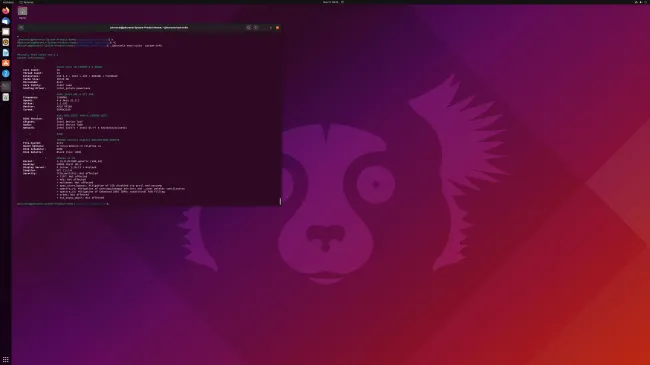Show Applications grid at dock bottom
650x365 pixels.
[x=6, y=360]
